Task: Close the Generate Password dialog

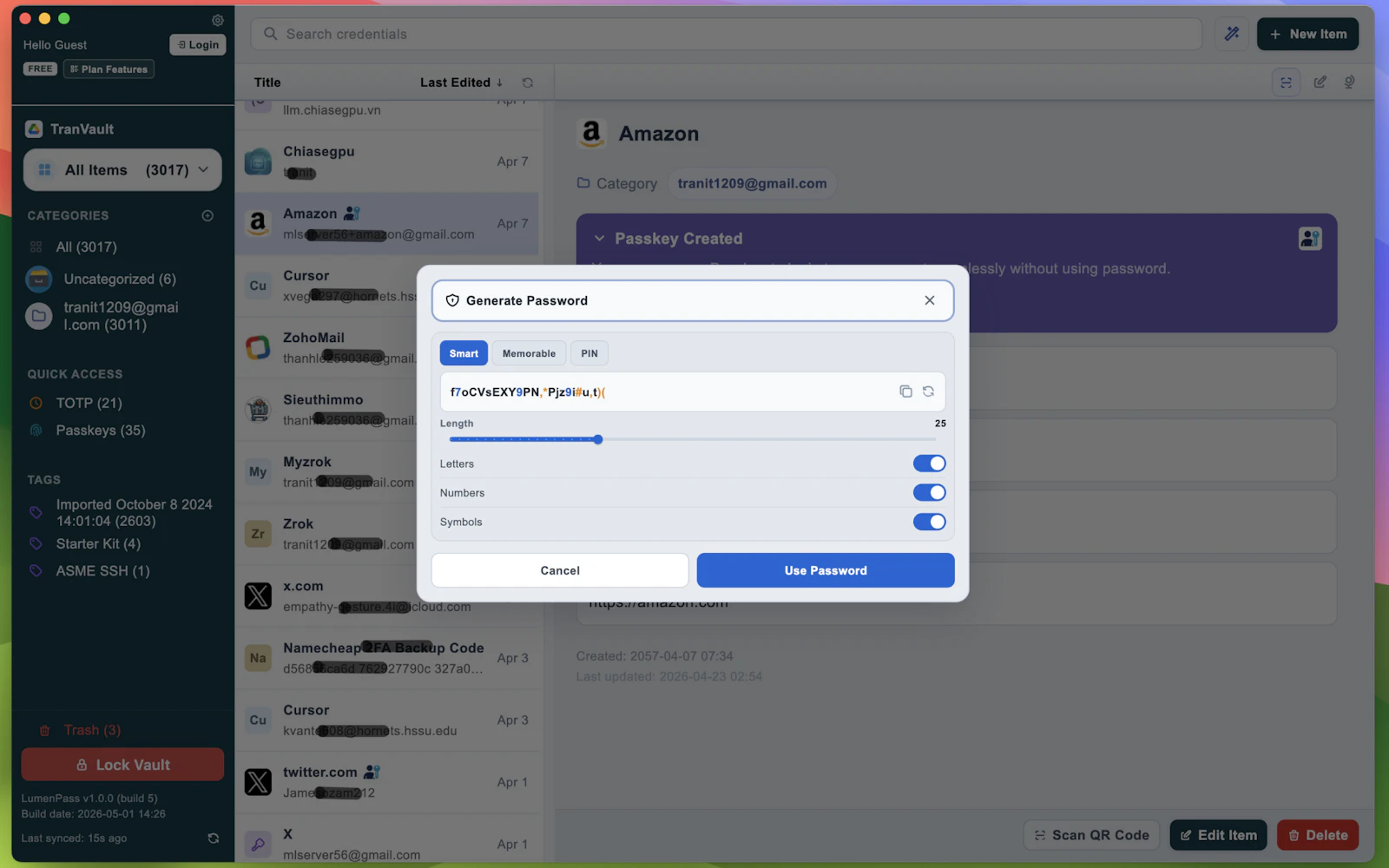Action: 930,300
